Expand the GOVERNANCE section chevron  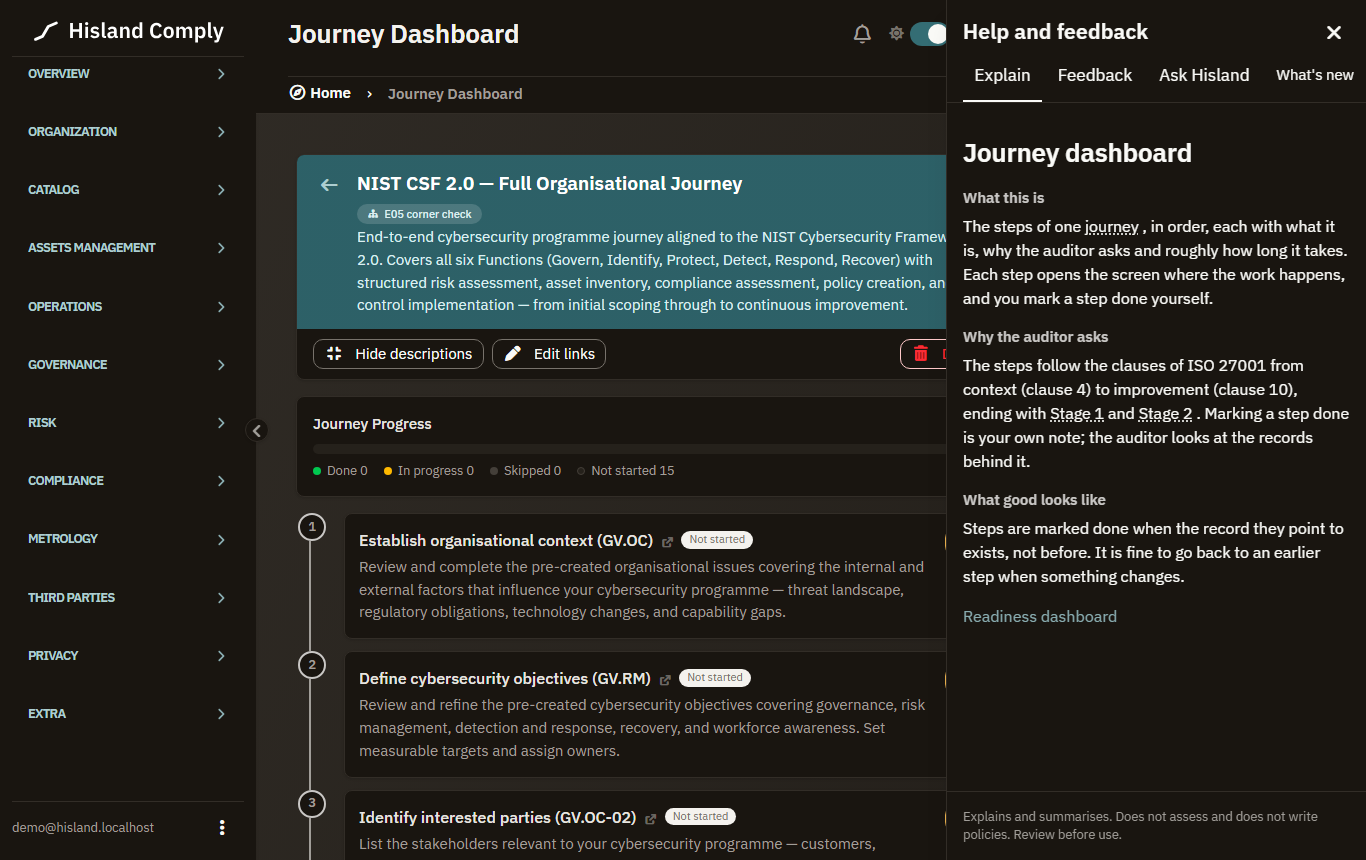point(221,365)
